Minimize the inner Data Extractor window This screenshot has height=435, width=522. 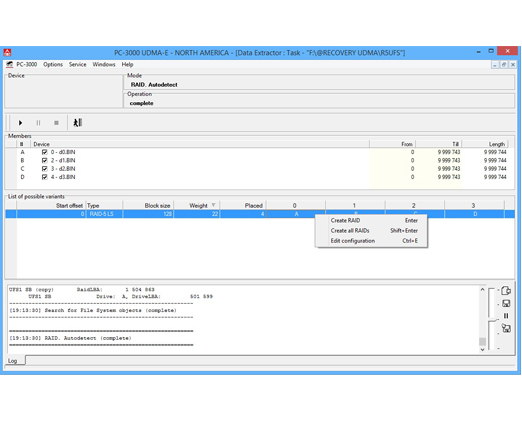[x=495, y=65]
